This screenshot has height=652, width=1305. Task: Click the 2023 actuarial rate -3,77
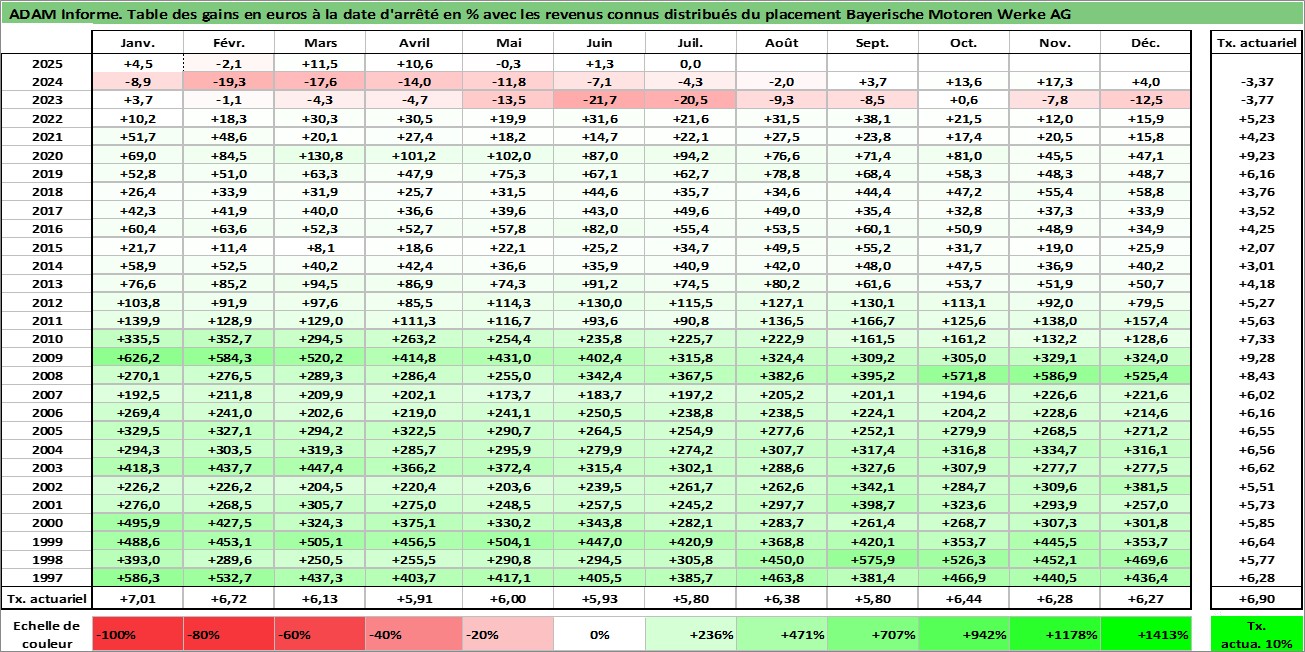[x=1254, y=100]
